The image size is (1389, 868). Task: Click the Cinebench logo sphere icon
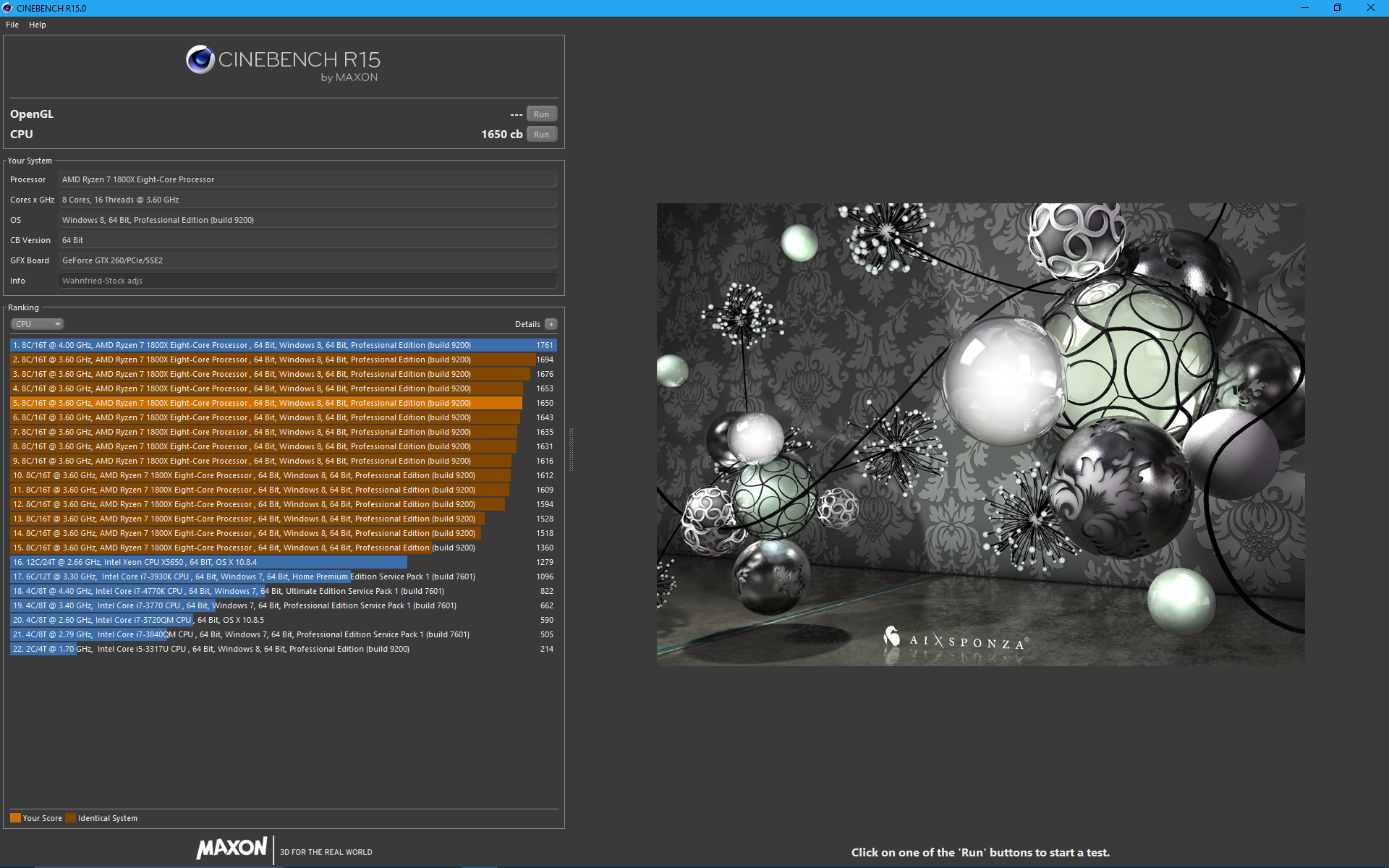point(200,59)
